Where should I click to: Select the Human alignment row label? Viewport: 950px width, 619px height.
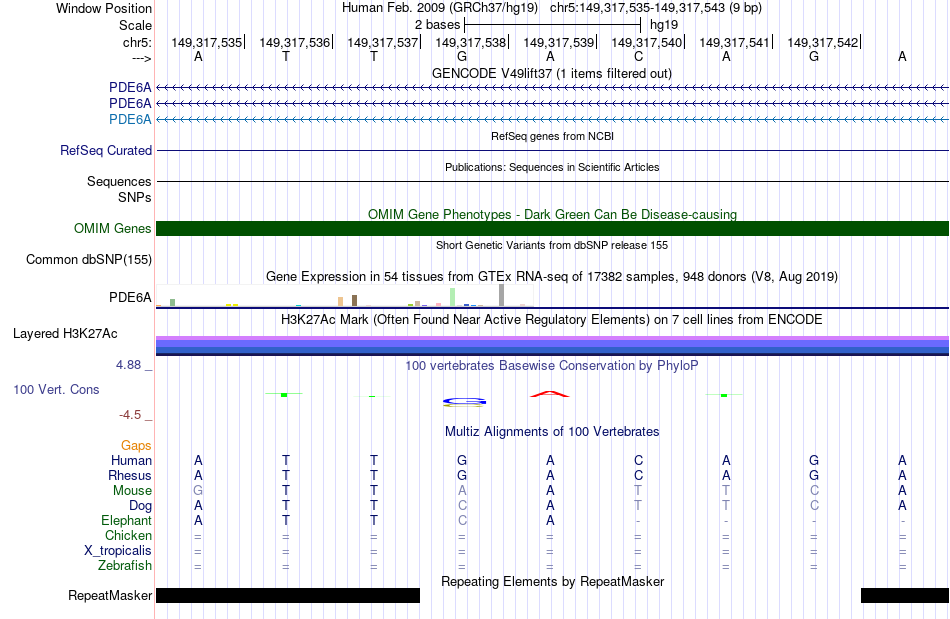(131, 460)
